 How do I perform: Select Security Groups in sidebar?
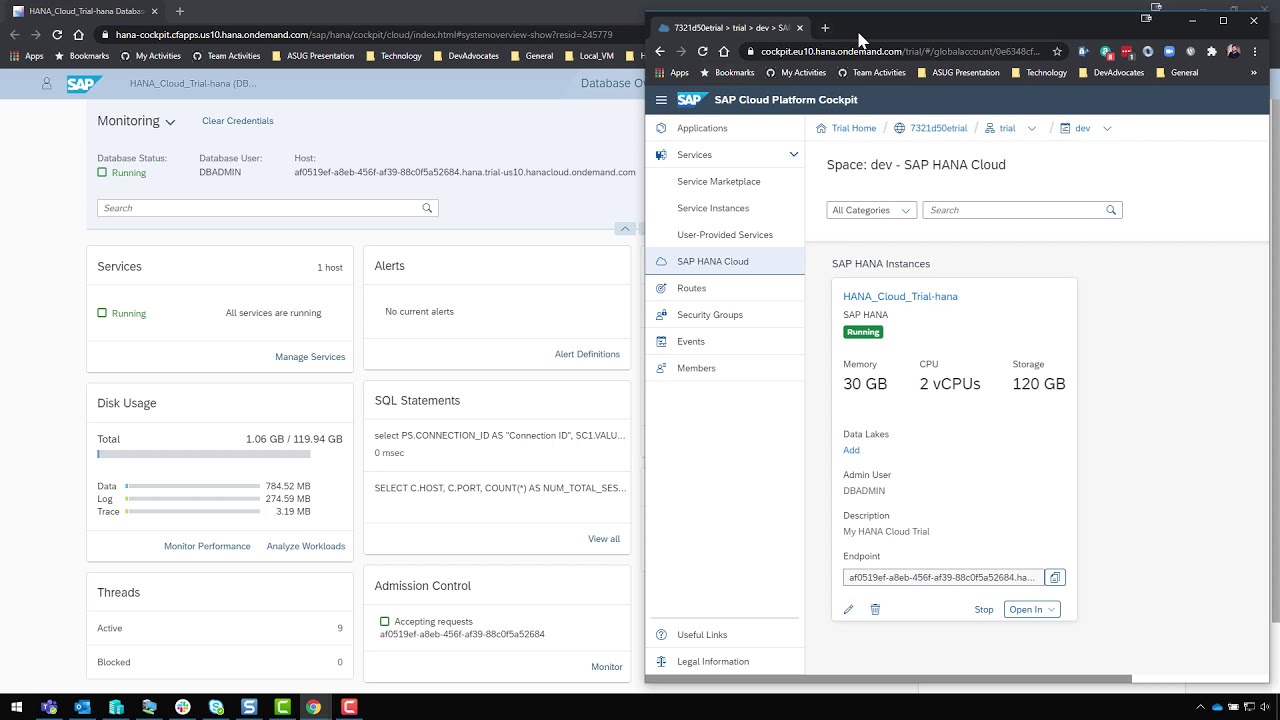pyautogui.click(x=725, y=314)
